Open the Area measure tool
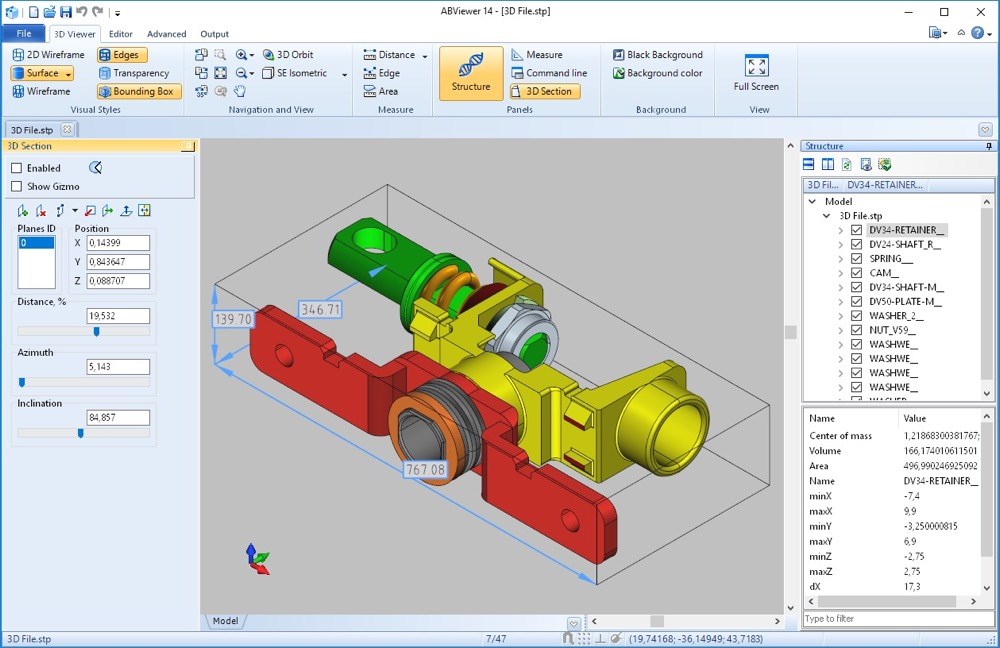Viewport: 1000px width, 648px height. pyautogui.click(x=383, y=90)
